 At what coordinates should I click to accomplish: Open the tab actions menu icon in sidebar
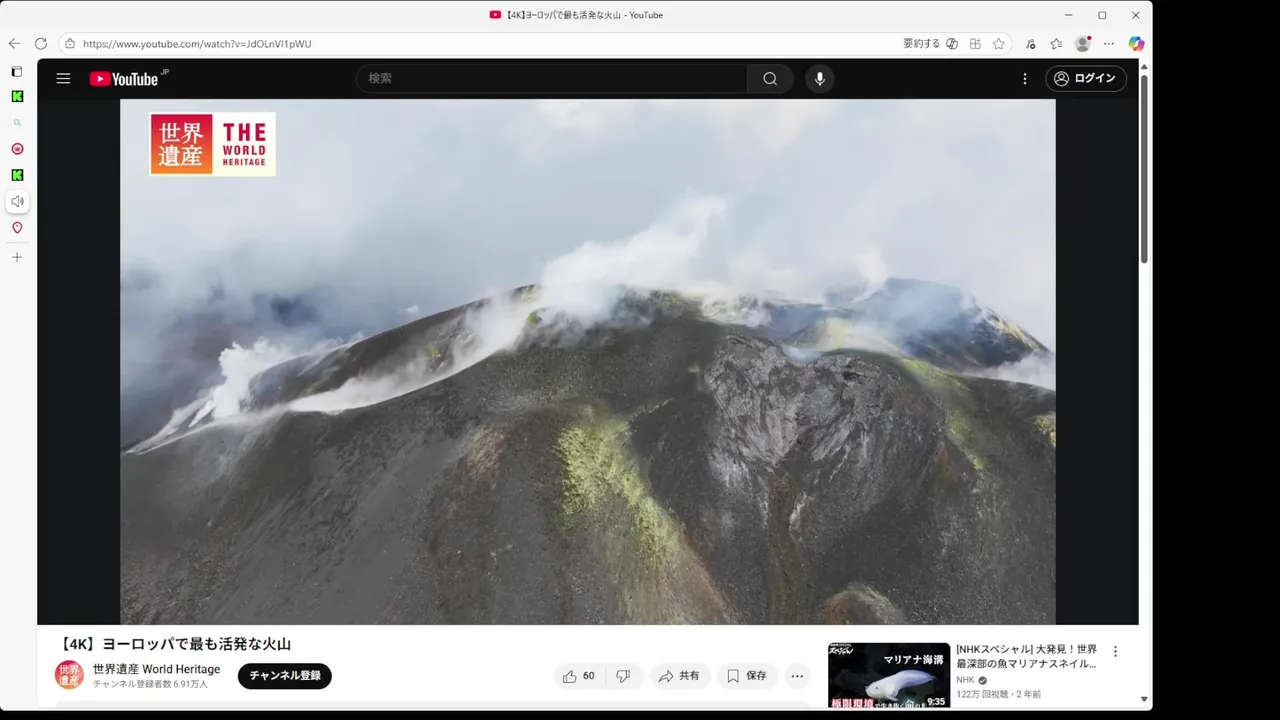click(17, 72)
